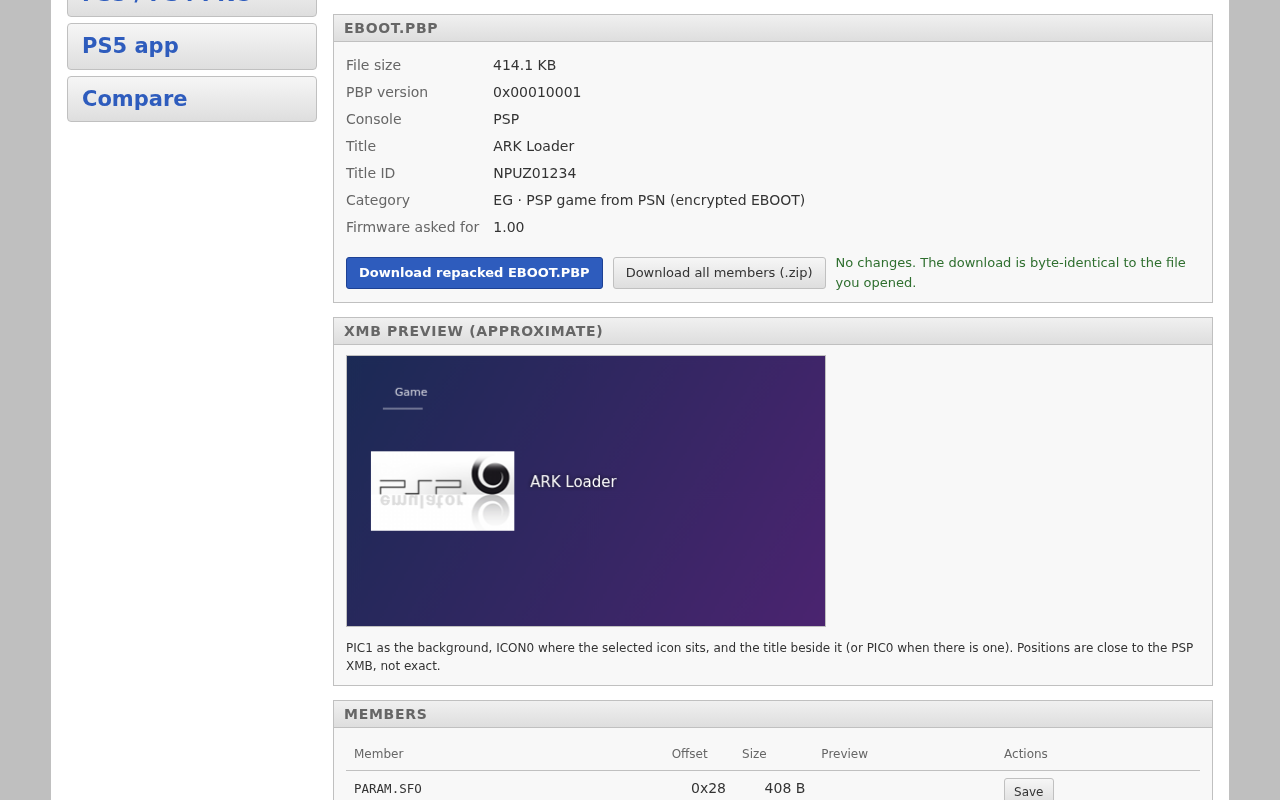
Task: Click the Title ID label
Action: 371,173
